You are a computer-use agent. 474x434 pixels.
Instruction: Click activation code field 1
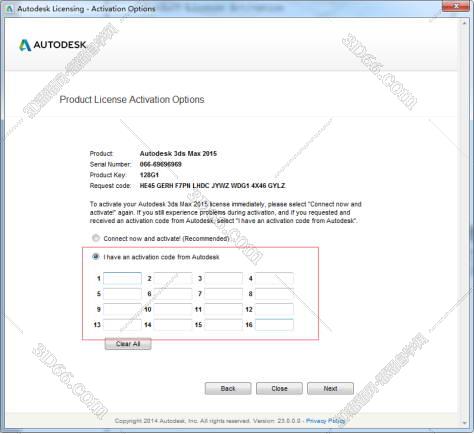tap(122, 278)
